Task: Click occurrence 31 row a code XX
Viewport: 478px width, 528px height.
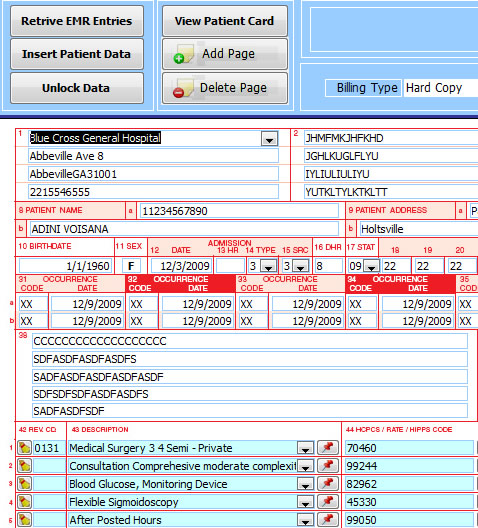Action: (33, 304)
